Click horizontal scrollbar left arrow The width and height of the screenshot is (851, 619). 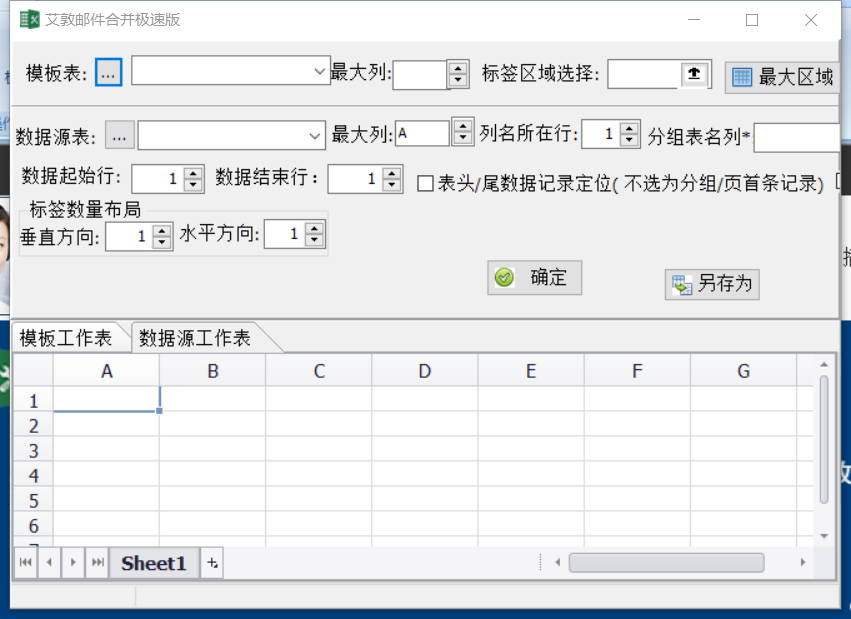[557, 563]
